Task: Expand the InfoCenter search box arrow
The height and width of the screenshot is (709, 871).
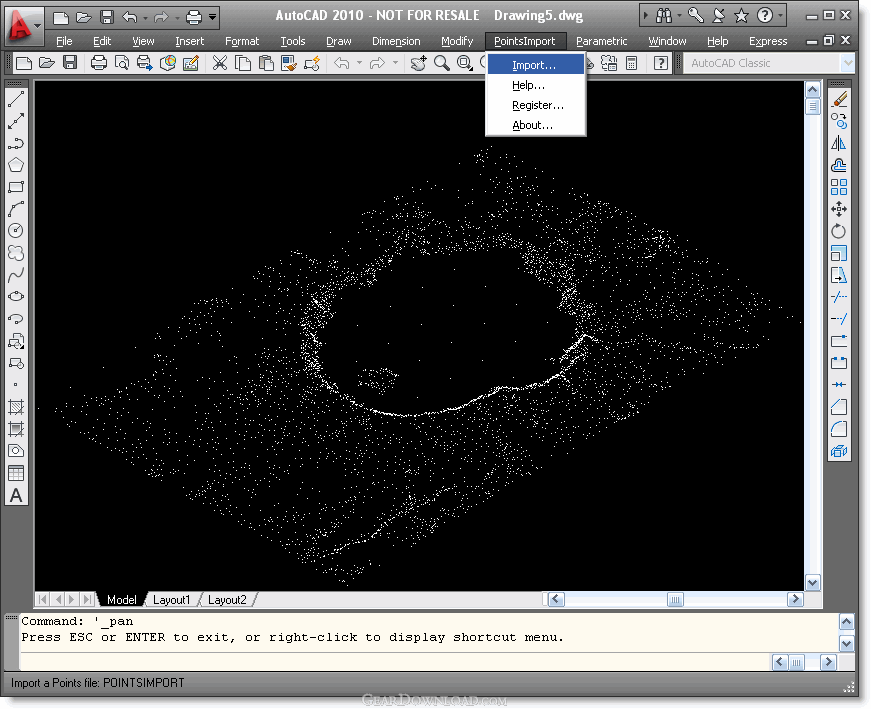Action: 645,16
